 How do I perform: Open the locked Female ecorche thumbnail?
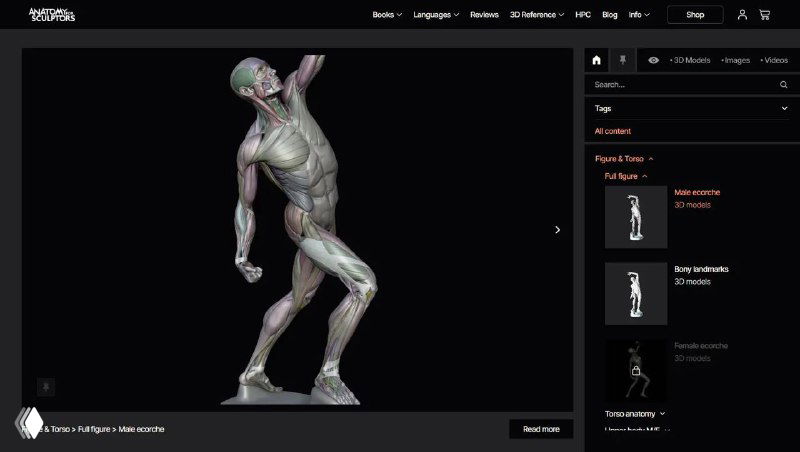[636, 370]
